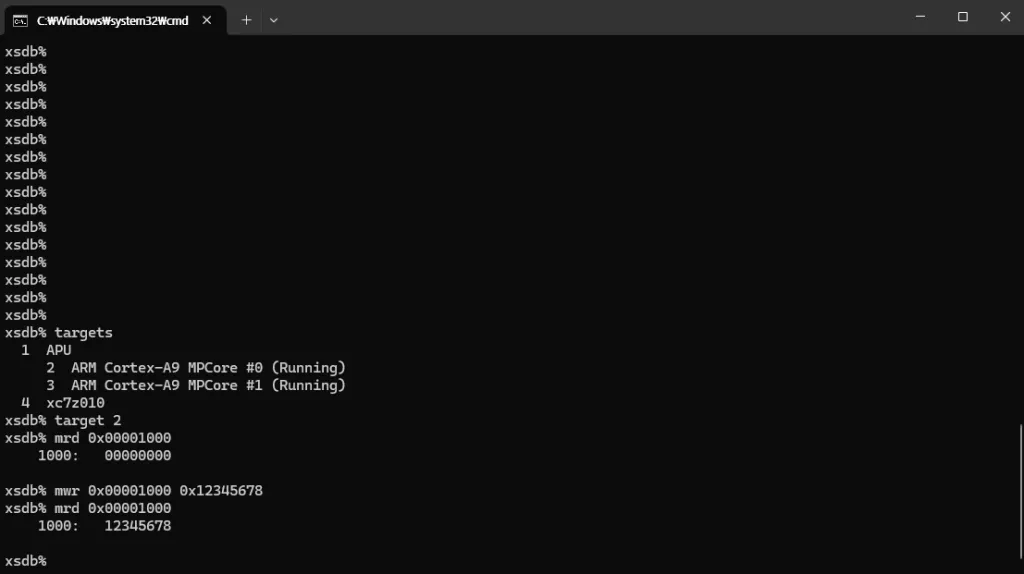Screen dimensions: 1024x574
Task: Click the '4 xc7z010' target line
Action: point(63,403)
